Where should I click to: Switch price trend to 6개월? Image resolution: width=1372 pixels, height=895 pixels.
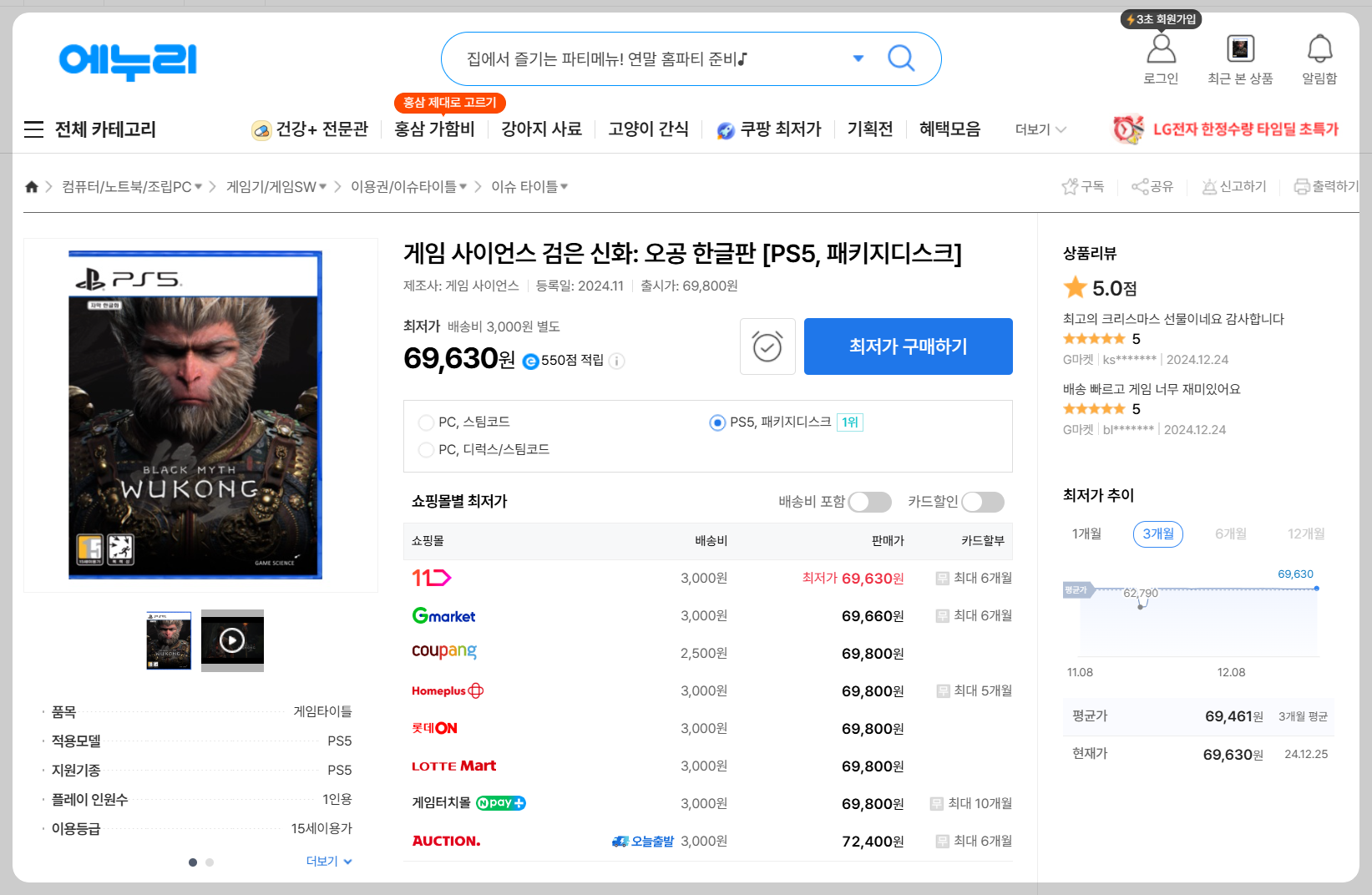(1231, 533)
